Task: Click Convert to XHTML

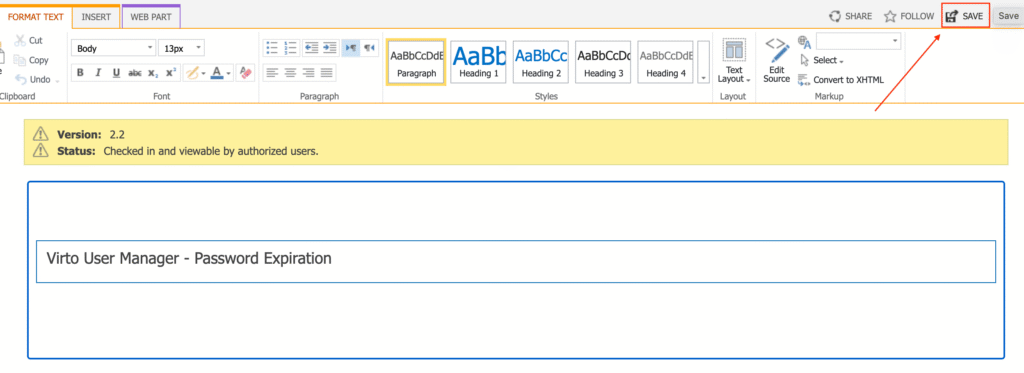Action: click(x=841, y=80)
